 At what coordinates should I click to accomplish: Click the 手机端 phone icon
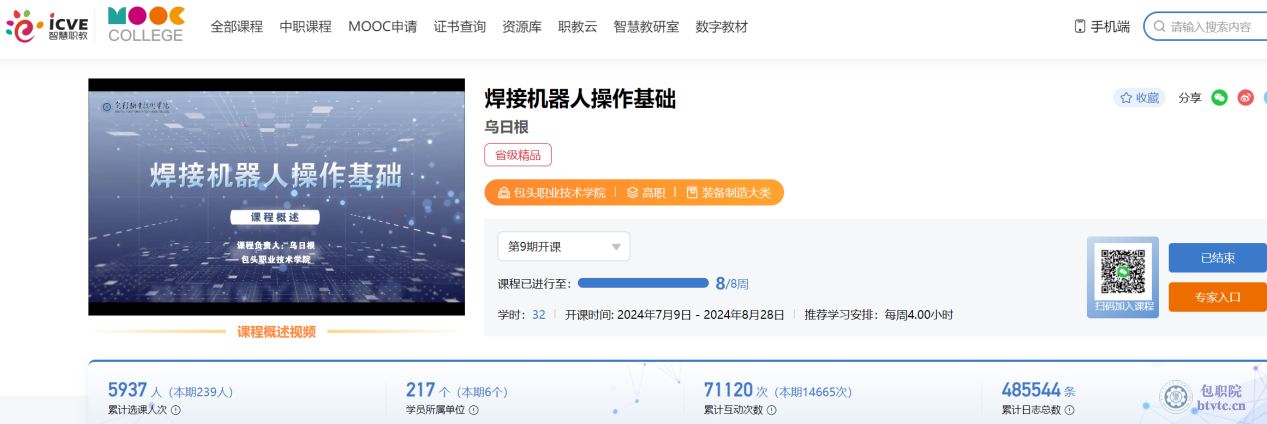[1080, 27]
